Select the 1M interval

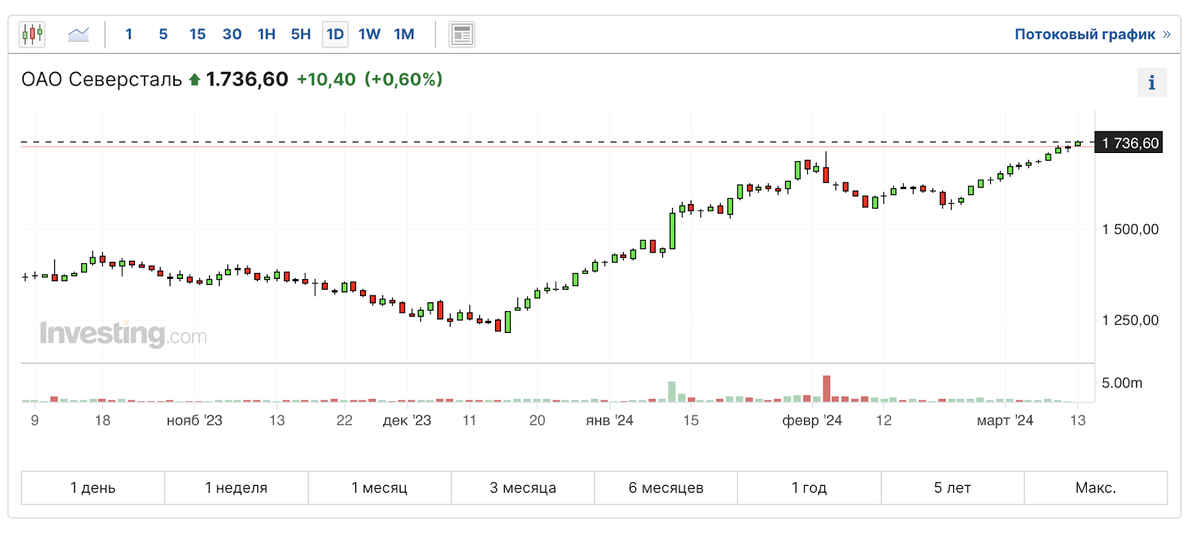404,34
